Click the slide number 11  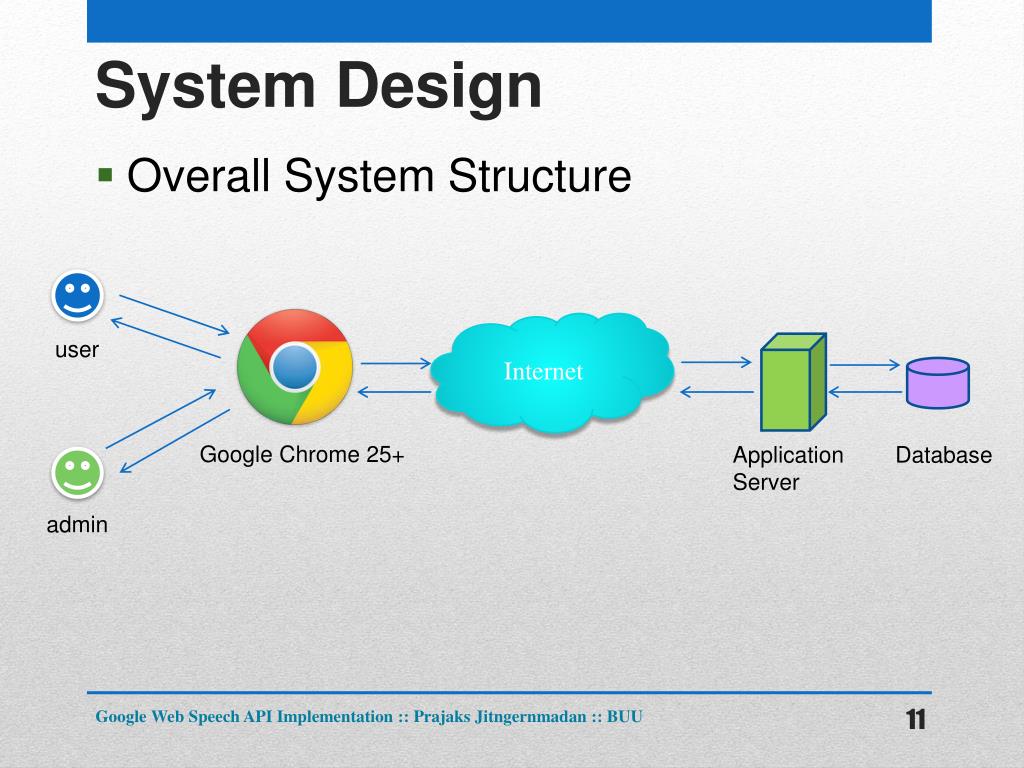point(916,720)
